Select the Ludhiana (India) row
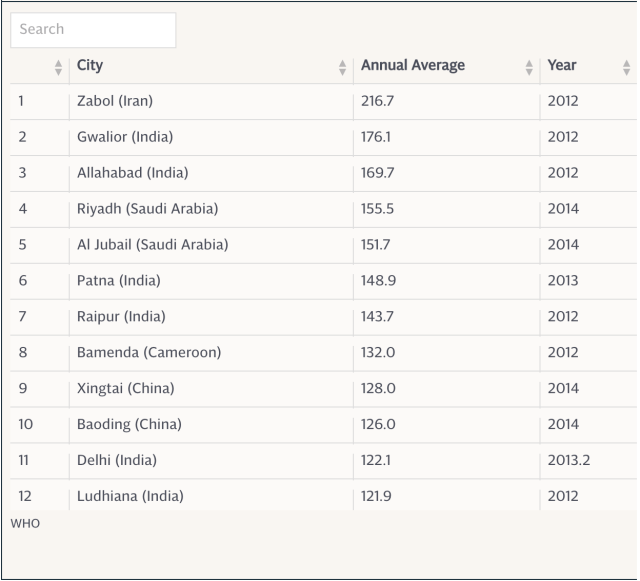Viewport: 640px width, 581px height. pyautogui.click(x=130, y=497)
